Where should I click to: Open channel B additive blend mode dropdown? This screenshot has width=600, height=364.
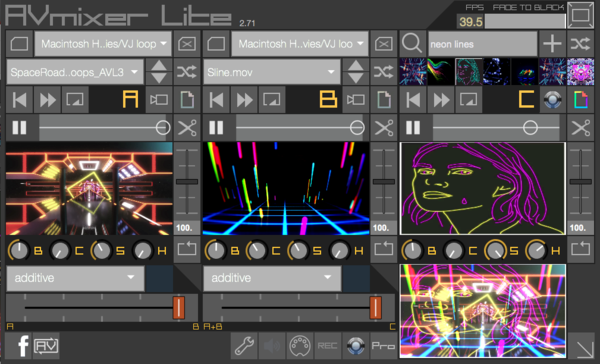(272, 278)
